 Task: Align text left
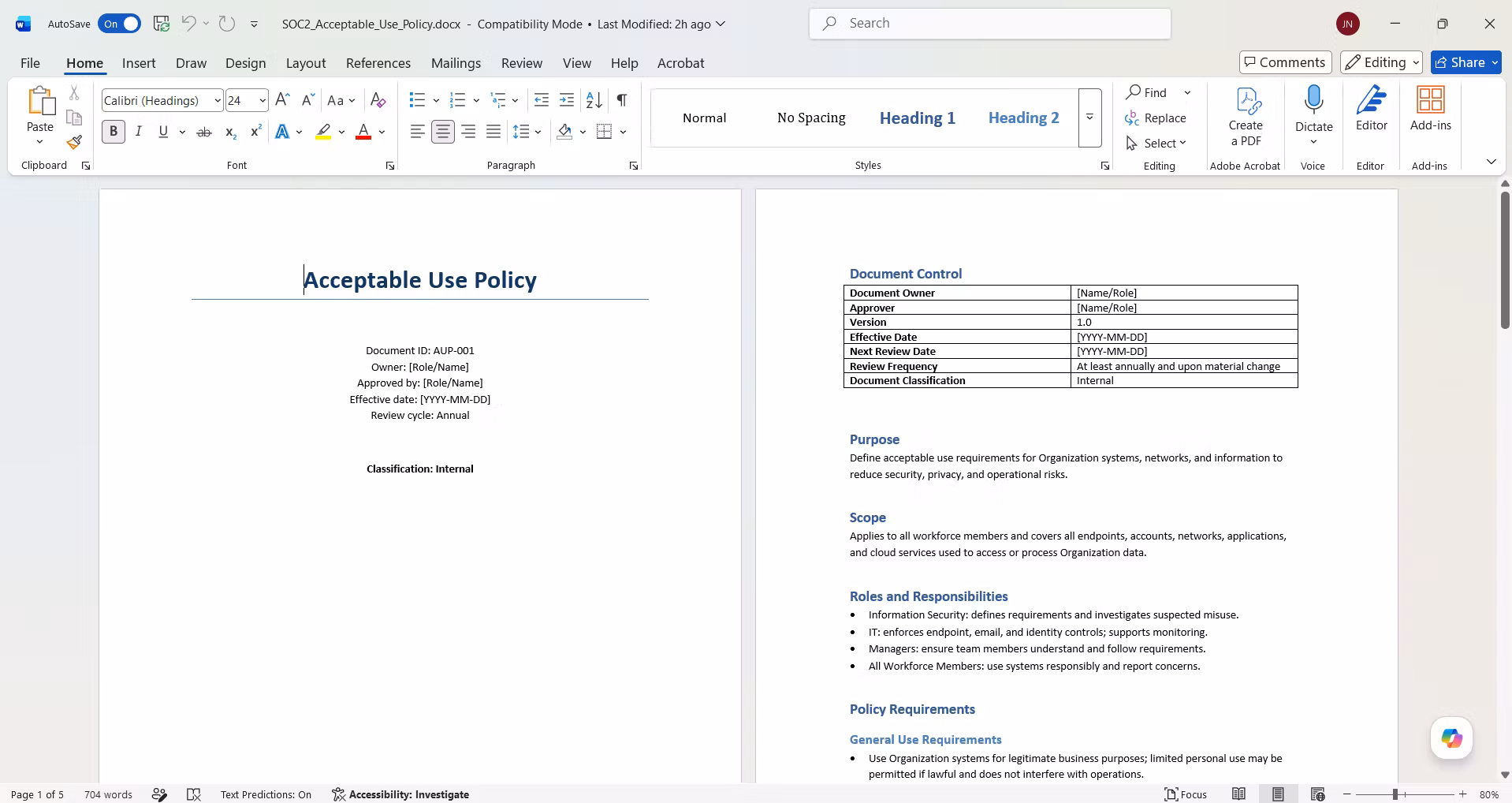pyautogui.click(x=418, y=132)
